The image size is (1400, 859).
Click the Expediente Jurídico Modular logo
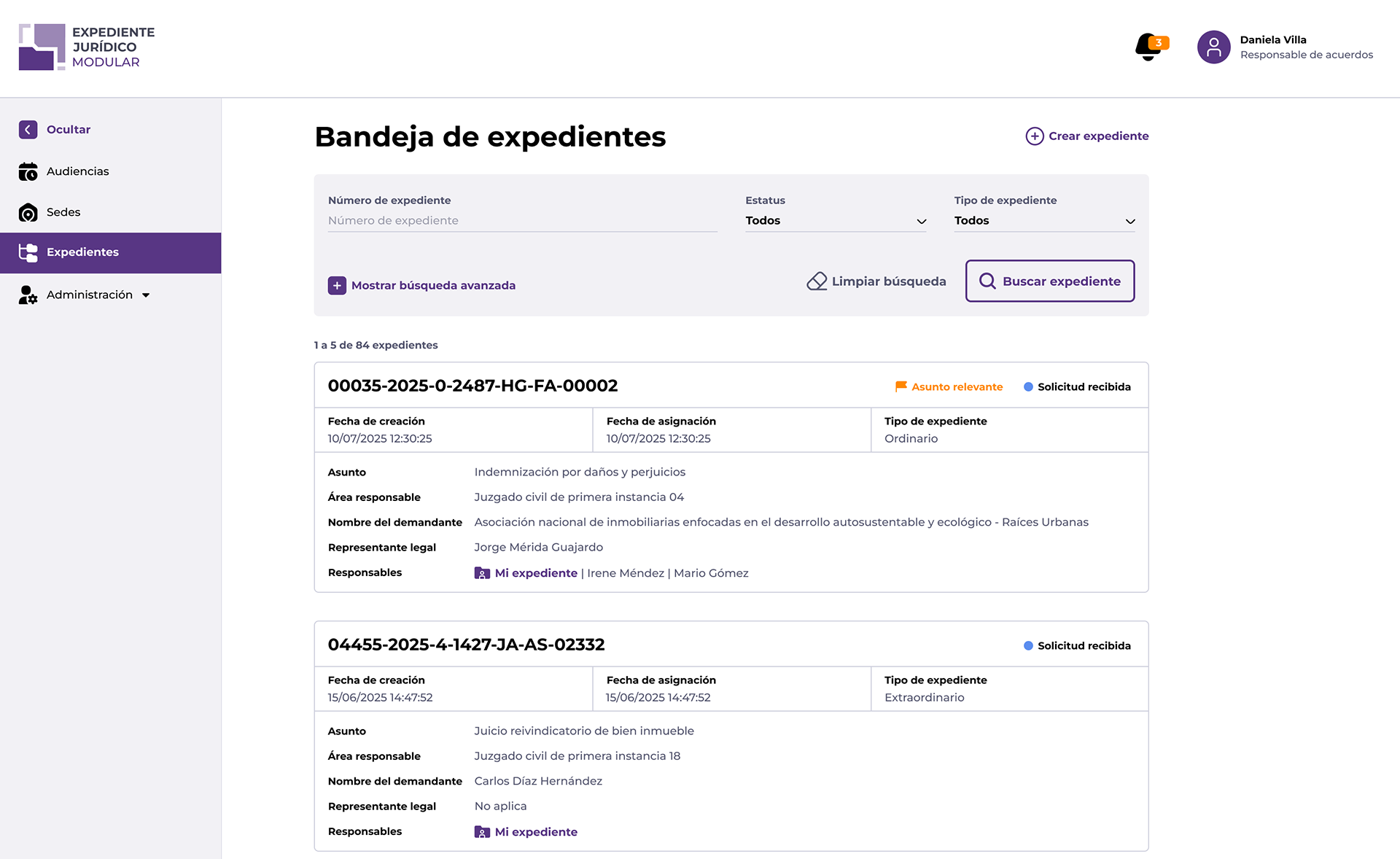pyautogui.click(x=87, y=47)
